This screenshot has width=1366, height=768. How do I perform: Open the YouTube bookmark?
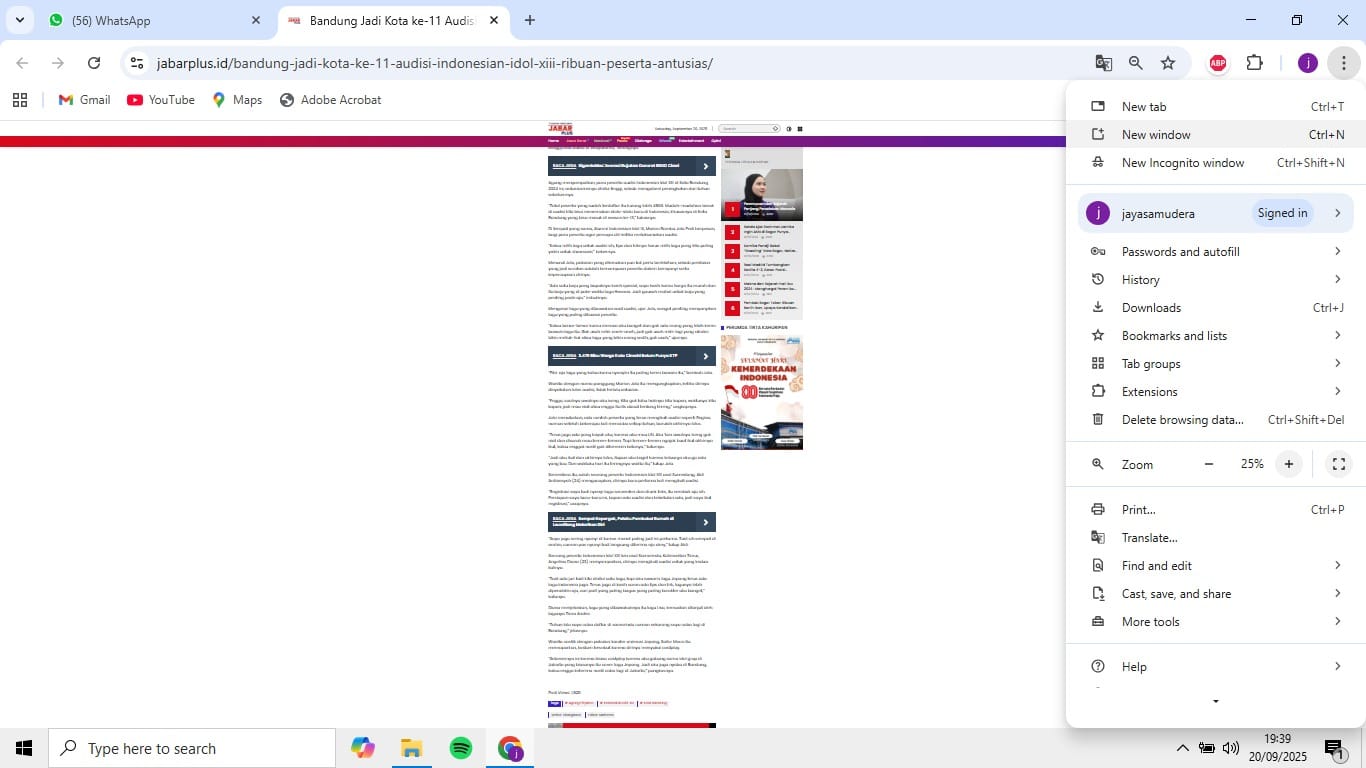click(x=161, y=100)
